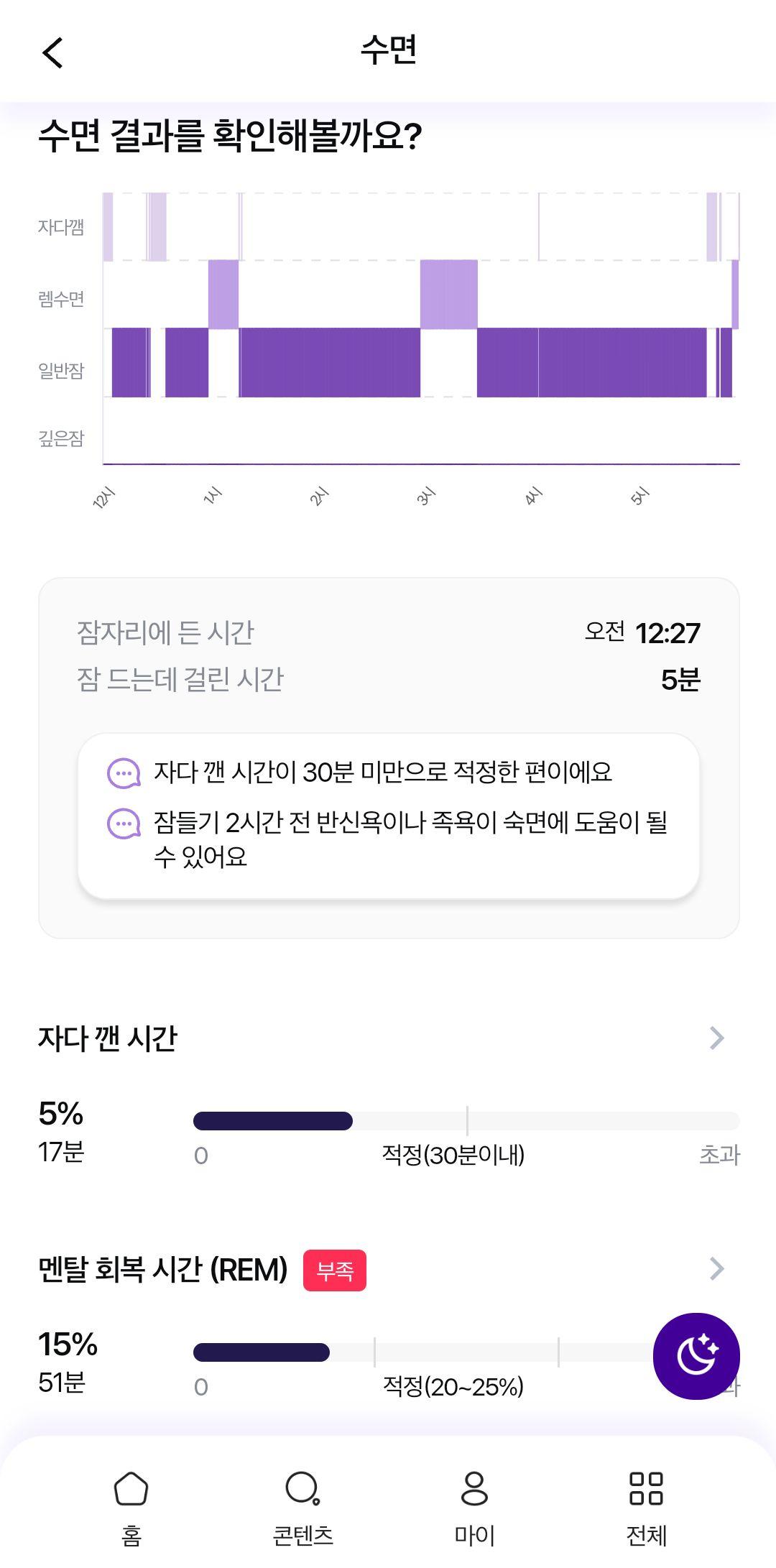Tap the 수면 page title
The width and height of the screenshot is (776, 1568).
click(389, 50)
